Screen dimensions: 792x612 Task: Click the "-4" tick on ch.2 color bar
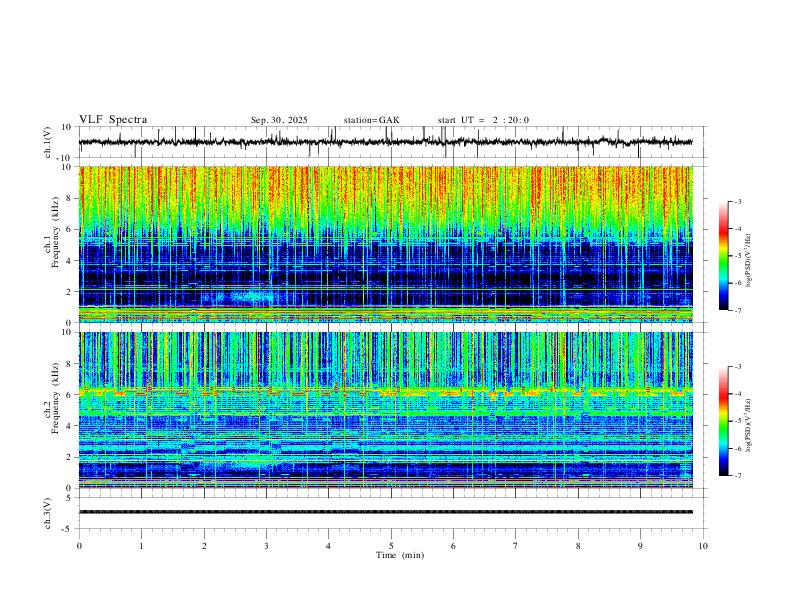[x=737, y=394]
